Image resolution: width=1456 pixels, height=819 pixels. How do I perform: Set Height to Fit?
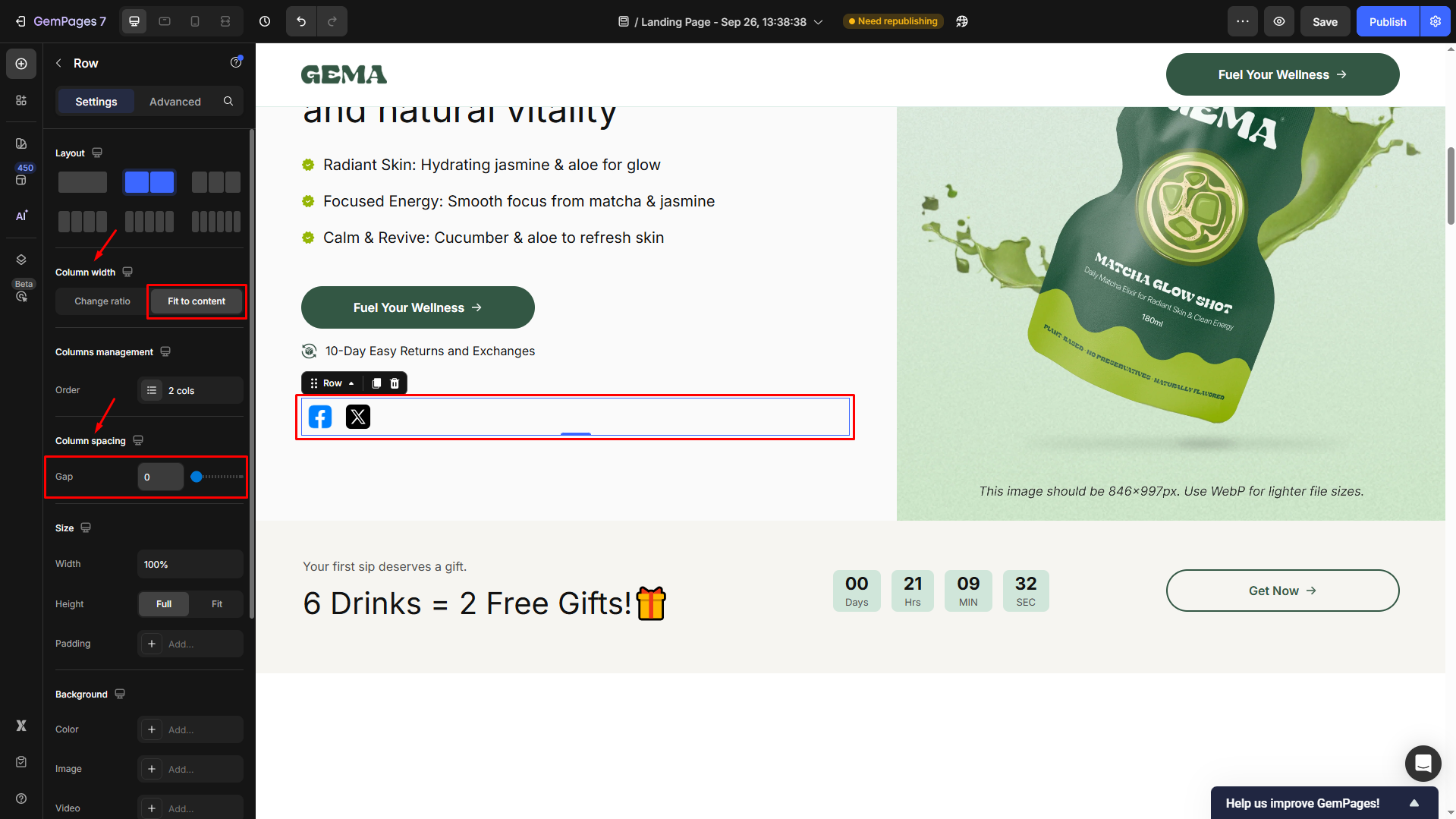[x=217, y=604]
